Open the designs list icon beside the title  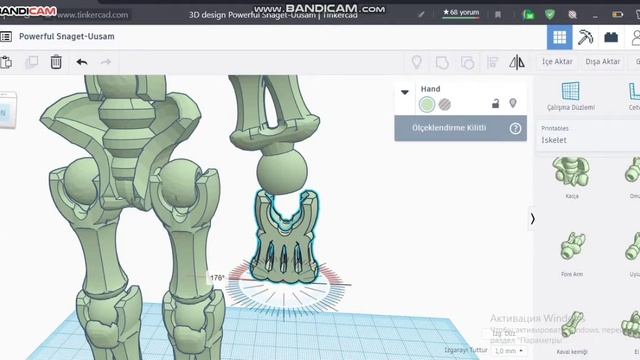6,37
